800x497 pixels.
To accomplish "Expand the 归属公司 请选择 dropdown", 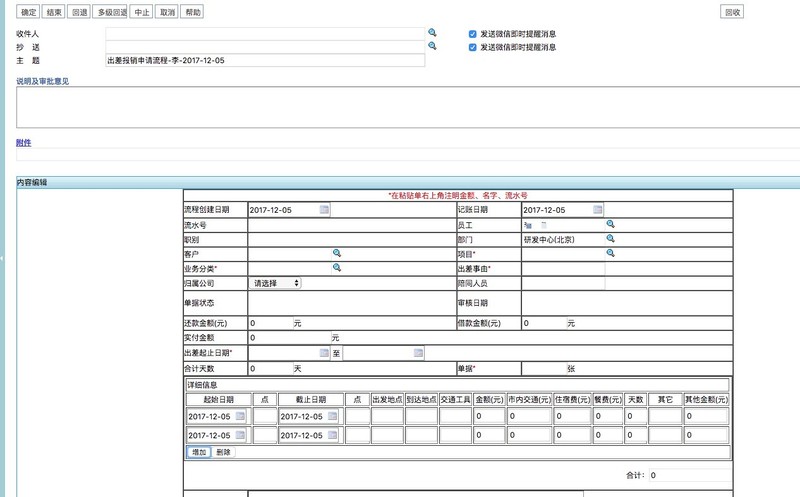I will 275,283.
